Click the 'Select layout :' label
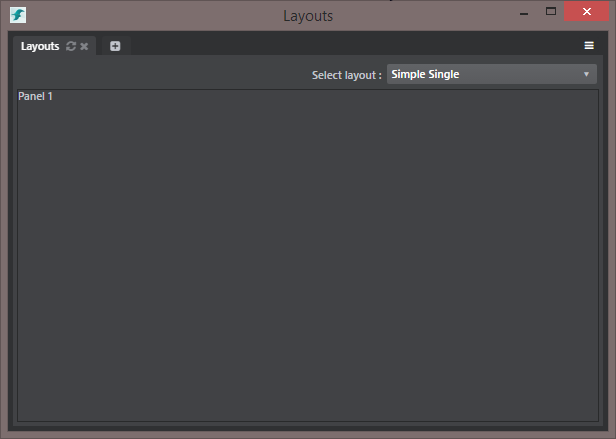The image size is (616, 439). pos(346,75)
